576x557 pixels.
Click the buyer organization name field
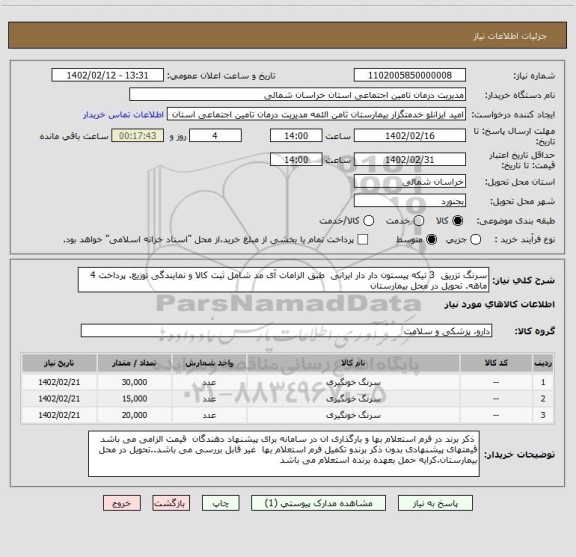(x=298, y=95)
